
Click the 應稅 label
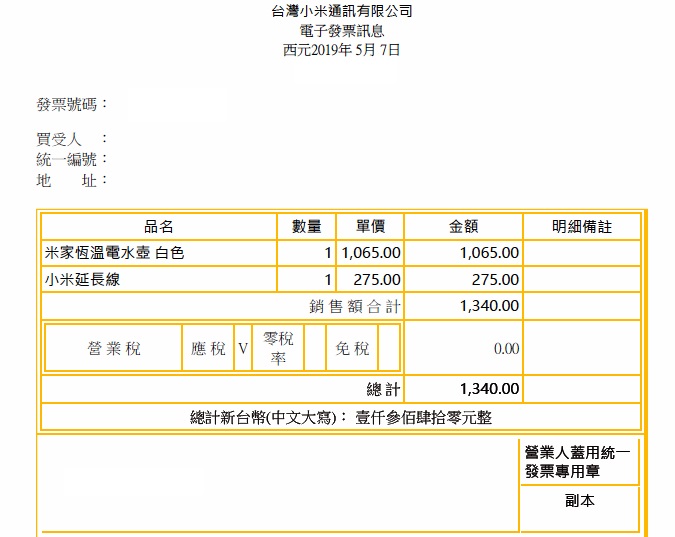208,348
